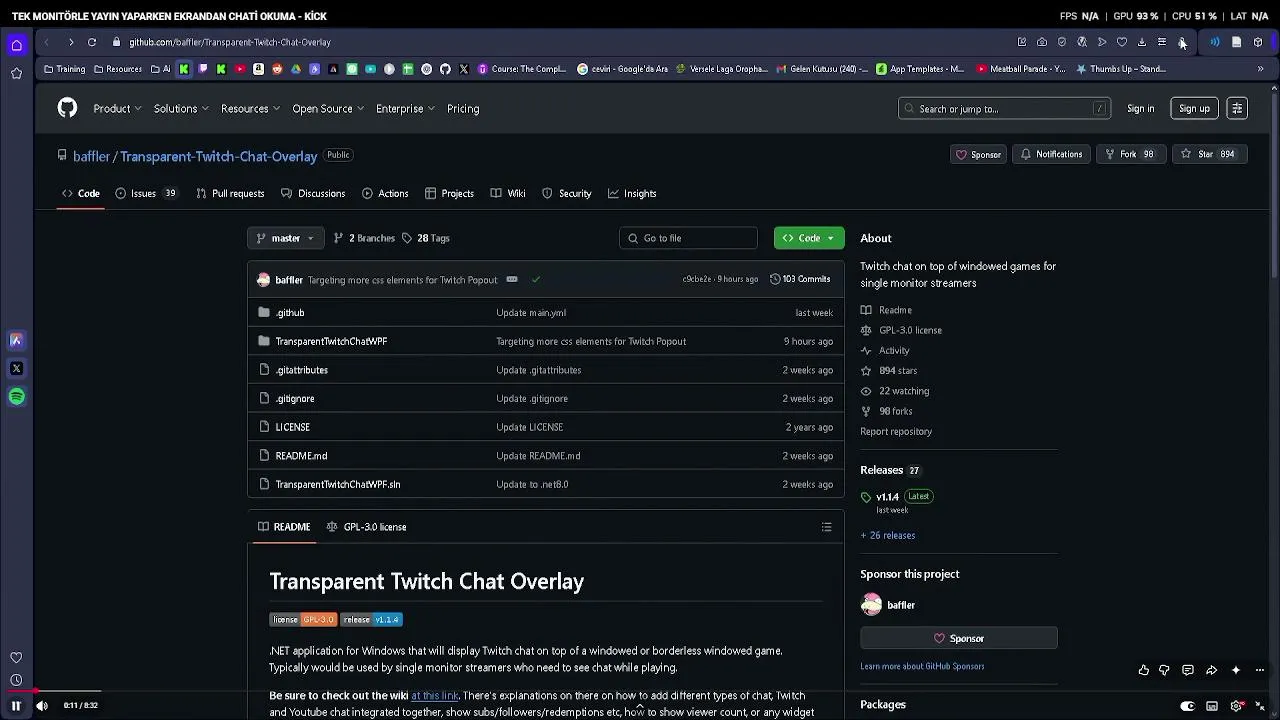This screenshot has width=1280, height=720.
Task: Open the green Code dropdown
Action: 809,238
